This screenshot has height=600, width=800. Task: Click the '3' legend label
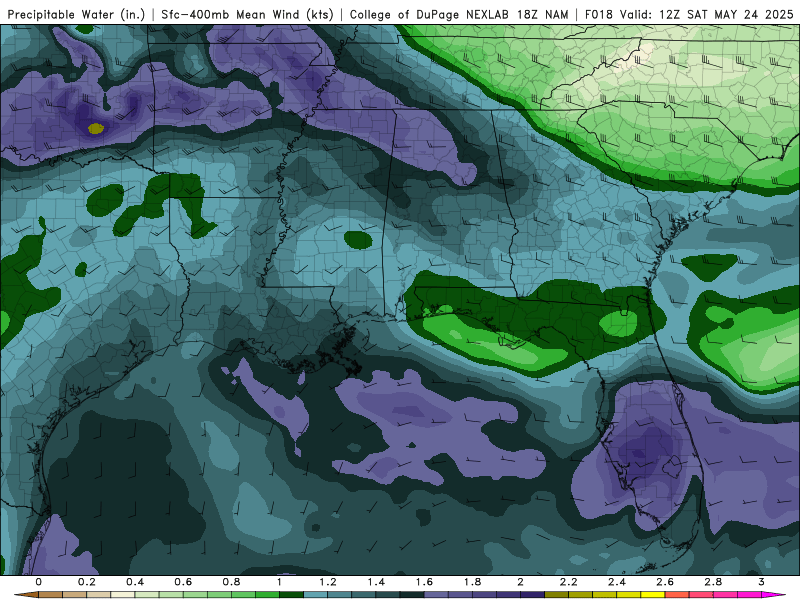click(x=762, y=582)
